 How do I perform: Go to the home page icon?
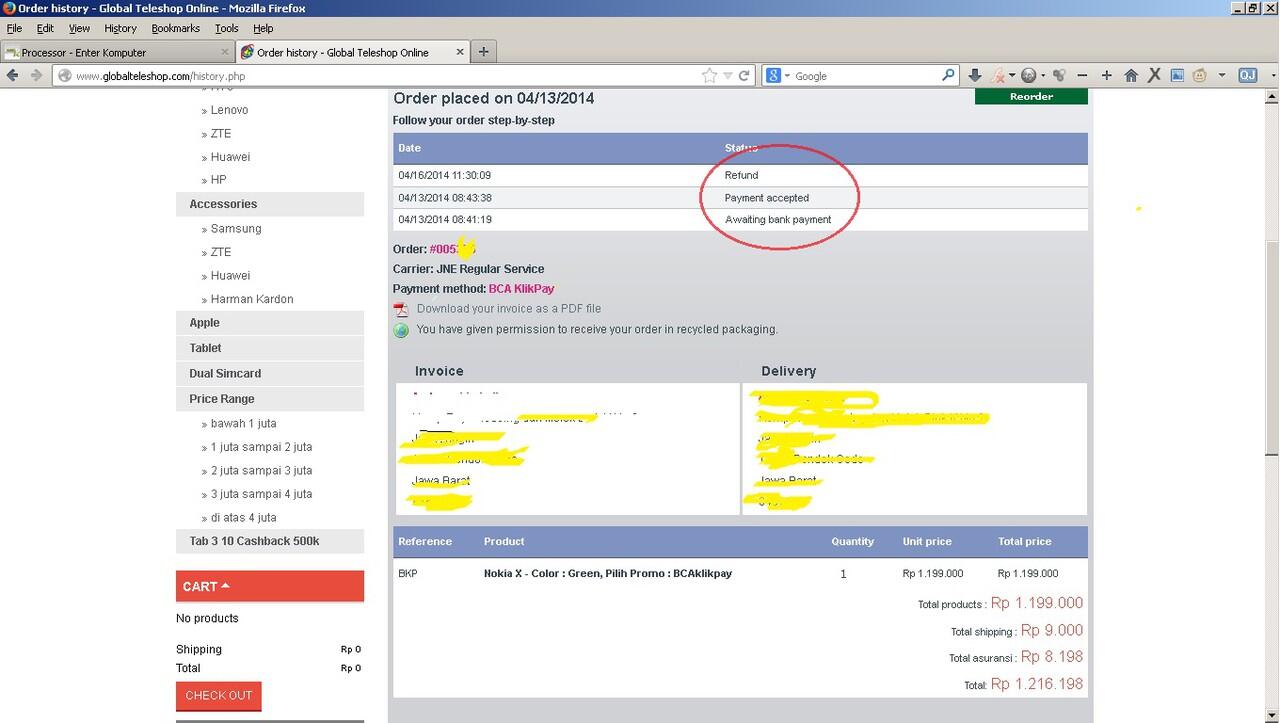point(1131,75)
